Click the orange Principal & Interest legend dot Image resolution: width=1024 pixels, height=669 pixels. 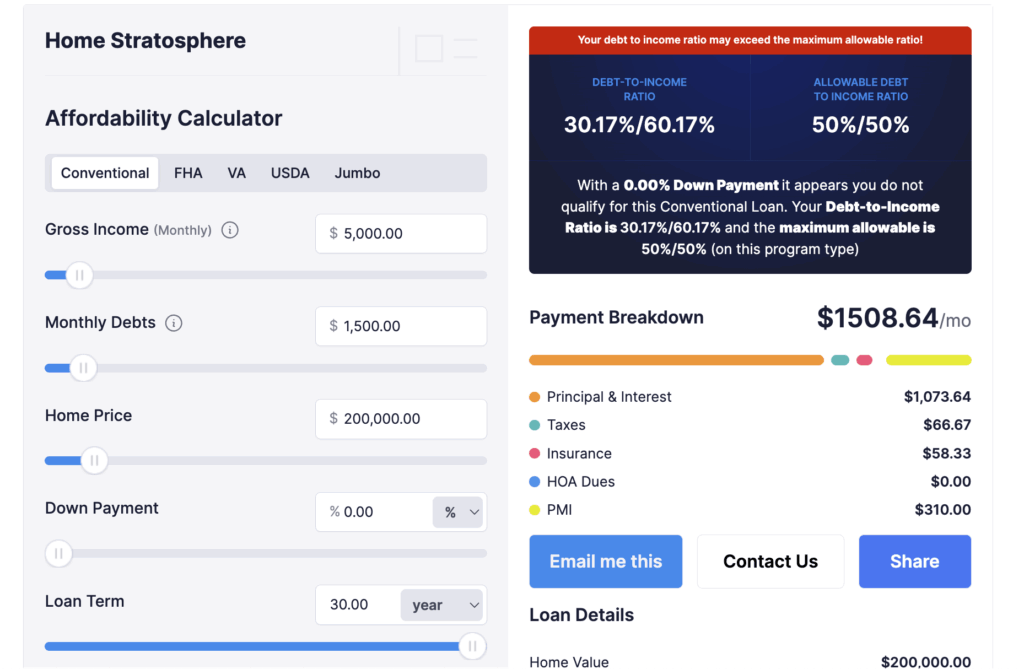point(535,397)
